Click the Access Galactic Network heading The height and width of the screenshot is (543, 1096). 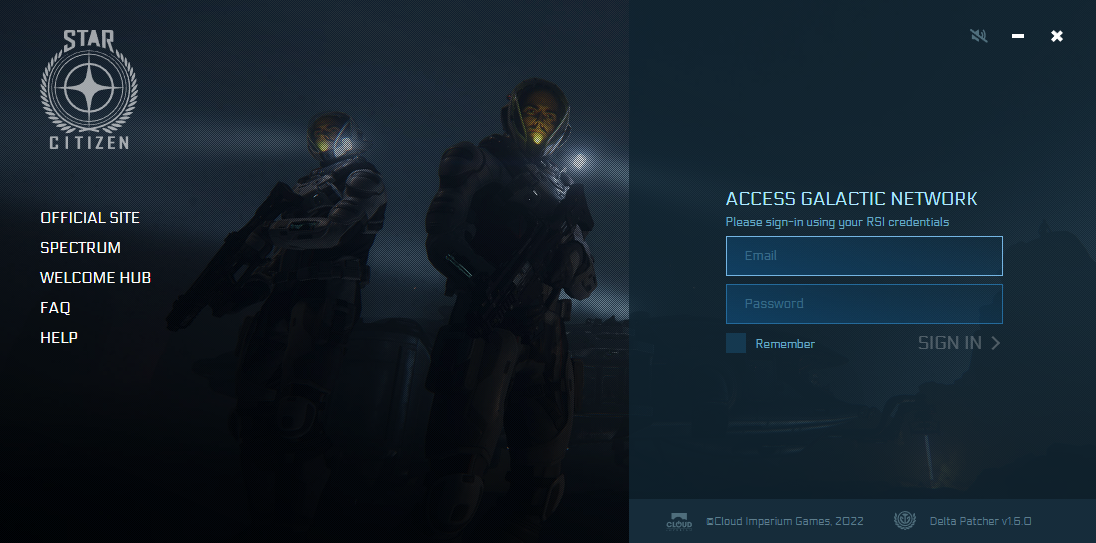851,199
